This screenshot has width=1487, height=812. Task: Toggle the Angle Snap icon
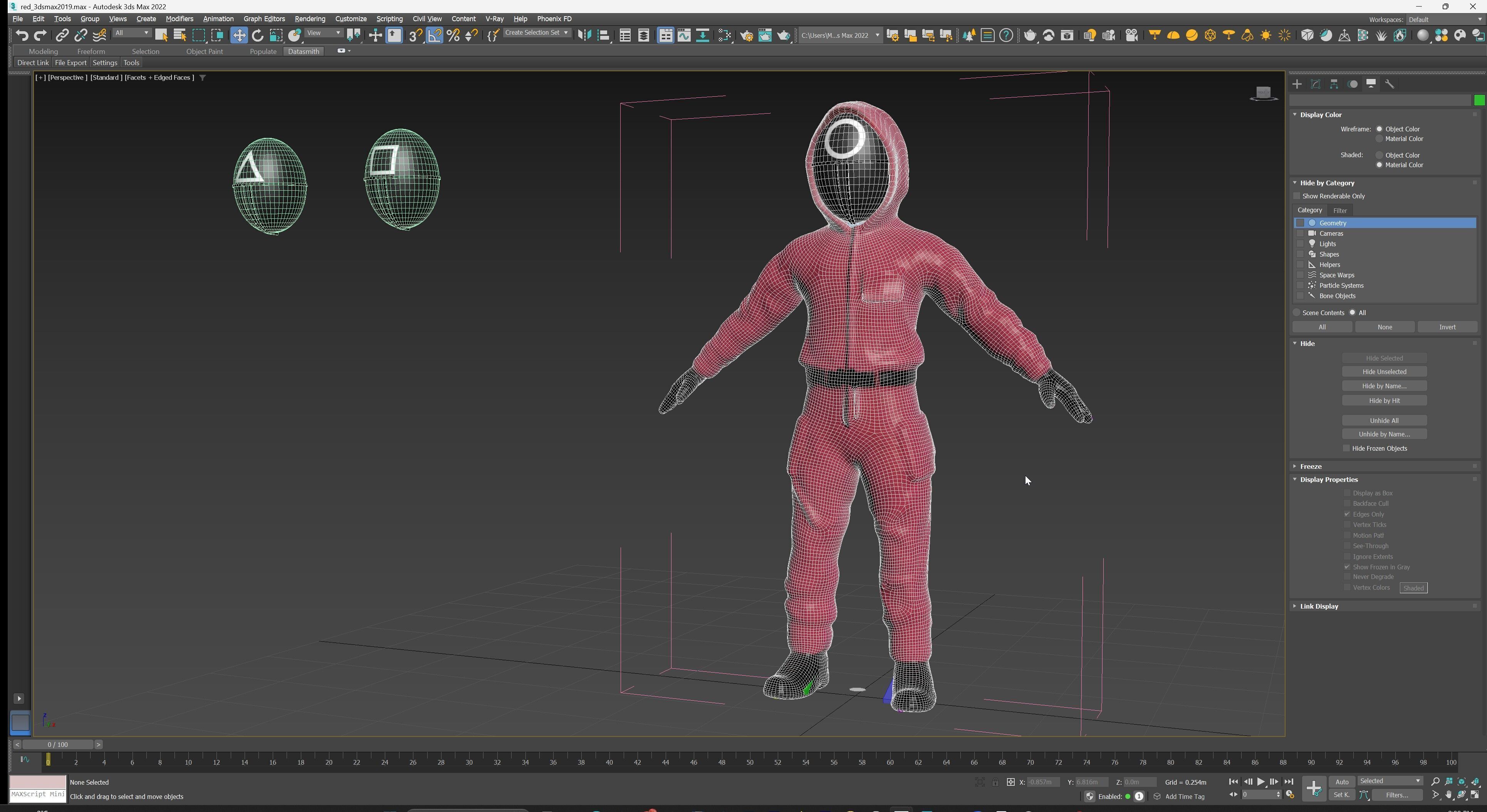coord(434,36)
